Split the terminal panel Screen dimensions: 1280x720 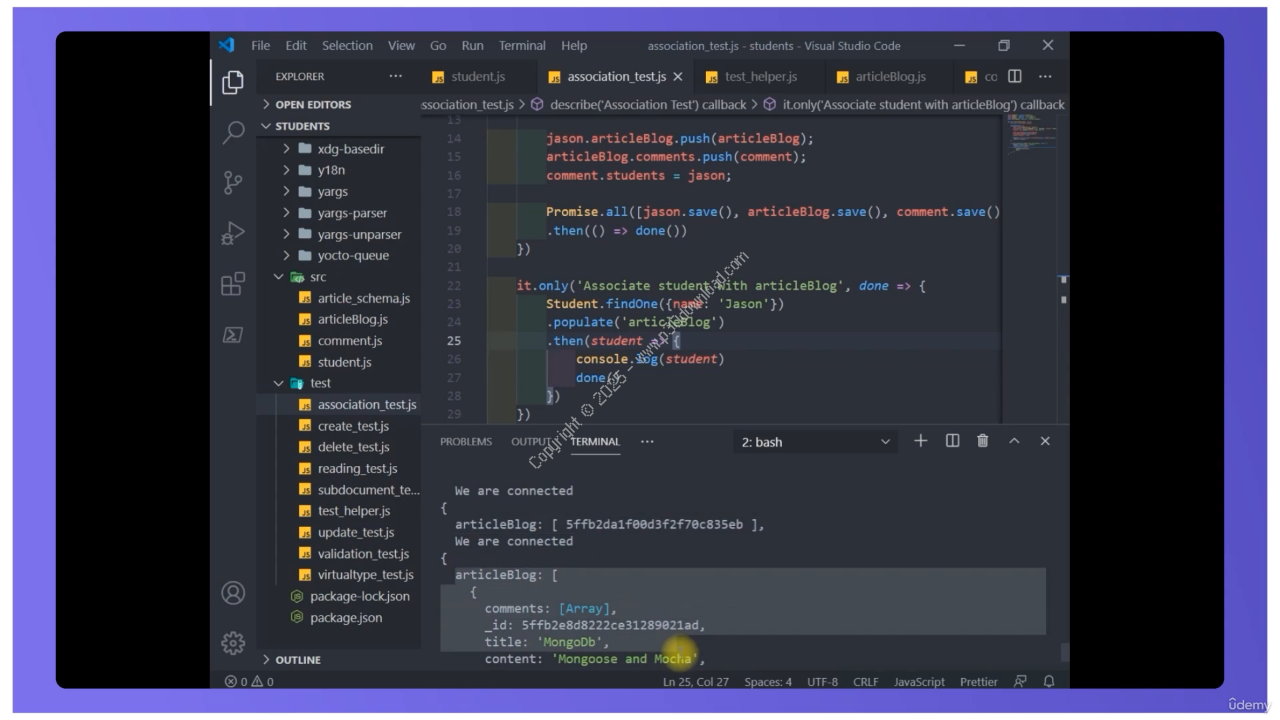click(952, 441)
